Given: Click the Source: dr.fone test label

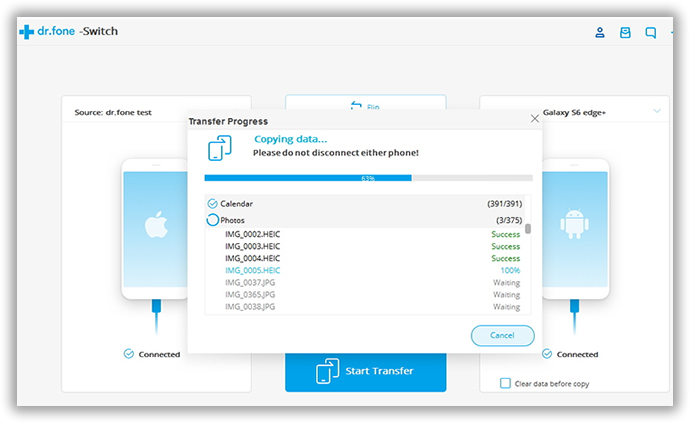Looking at the screenshot, I should tap(113, 112).
